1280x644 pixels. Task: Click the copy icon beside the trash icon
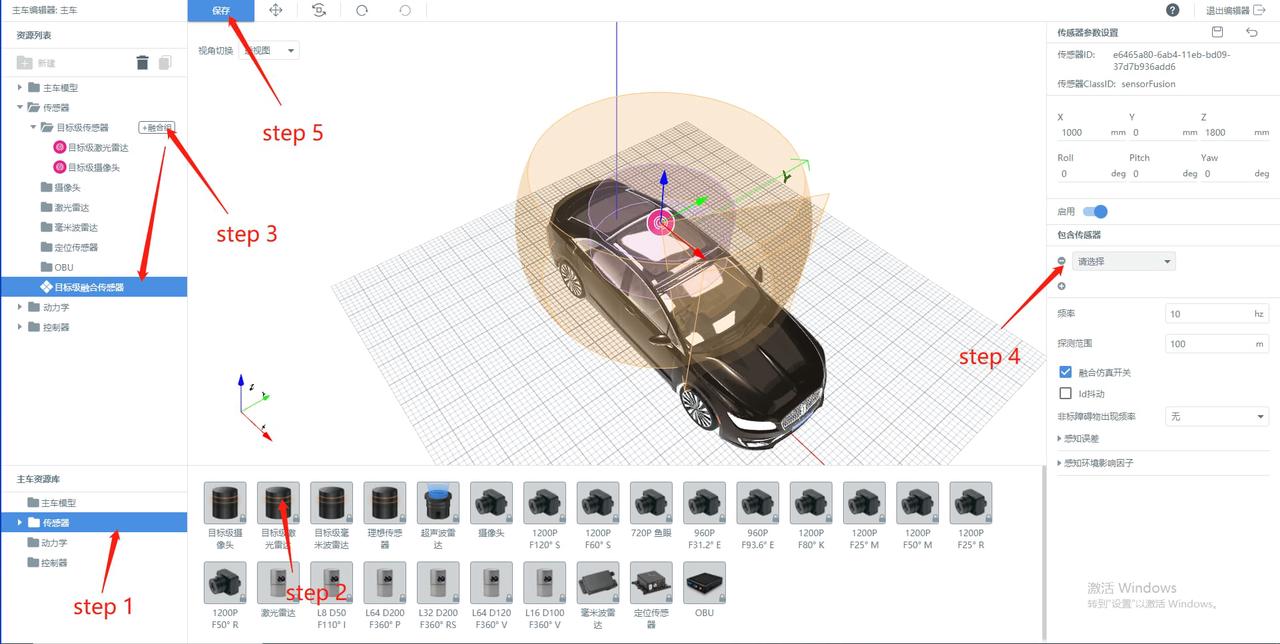point(165,63)
